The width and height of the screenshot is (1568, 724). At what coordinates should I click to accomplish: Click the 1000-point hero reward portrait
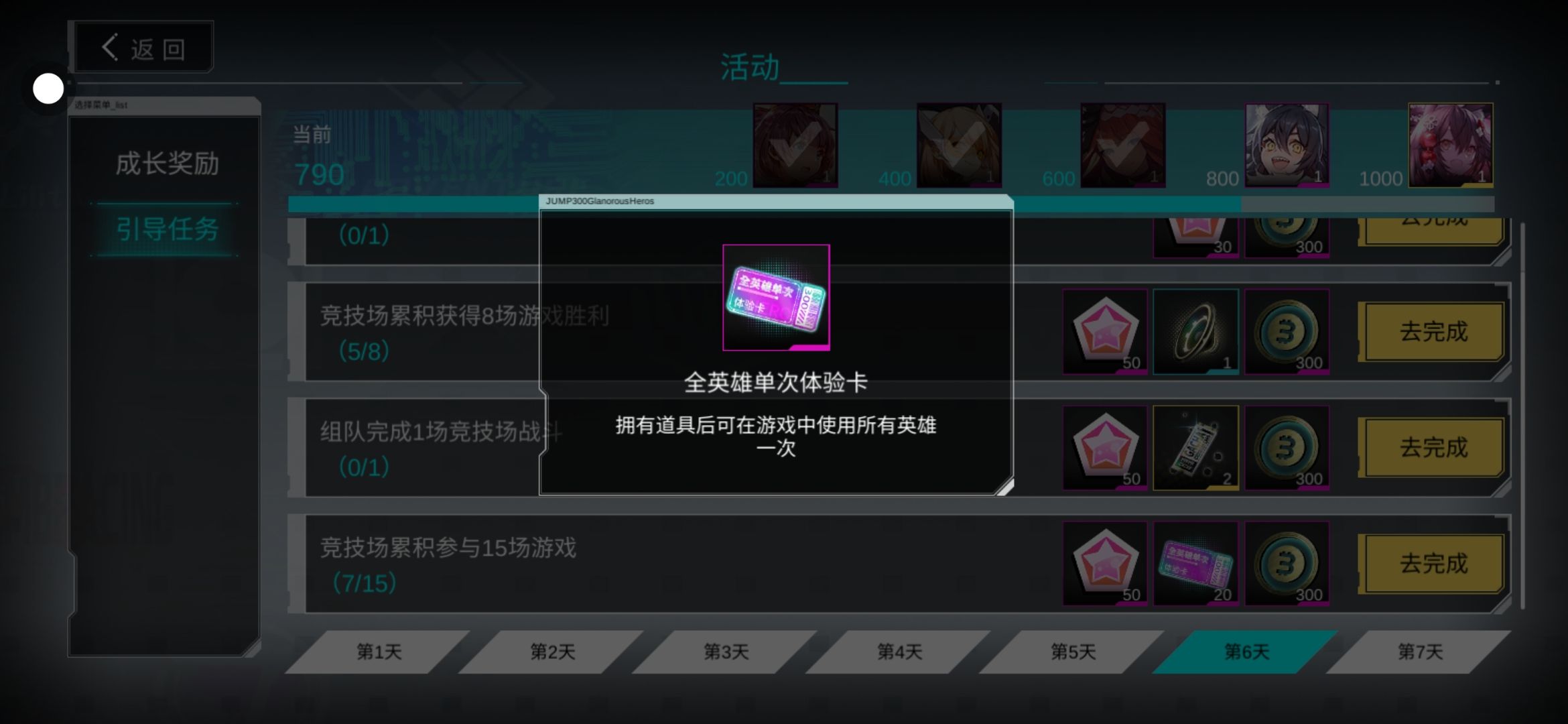1451,145
